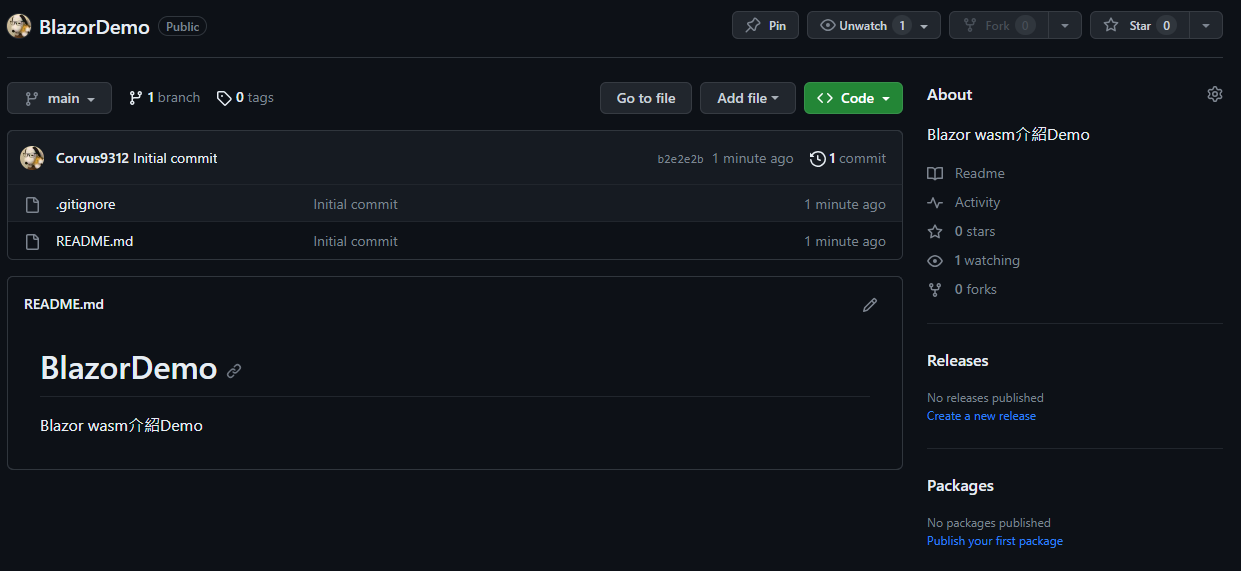Click the pencil icon to edit README.md

pos(870,305)
